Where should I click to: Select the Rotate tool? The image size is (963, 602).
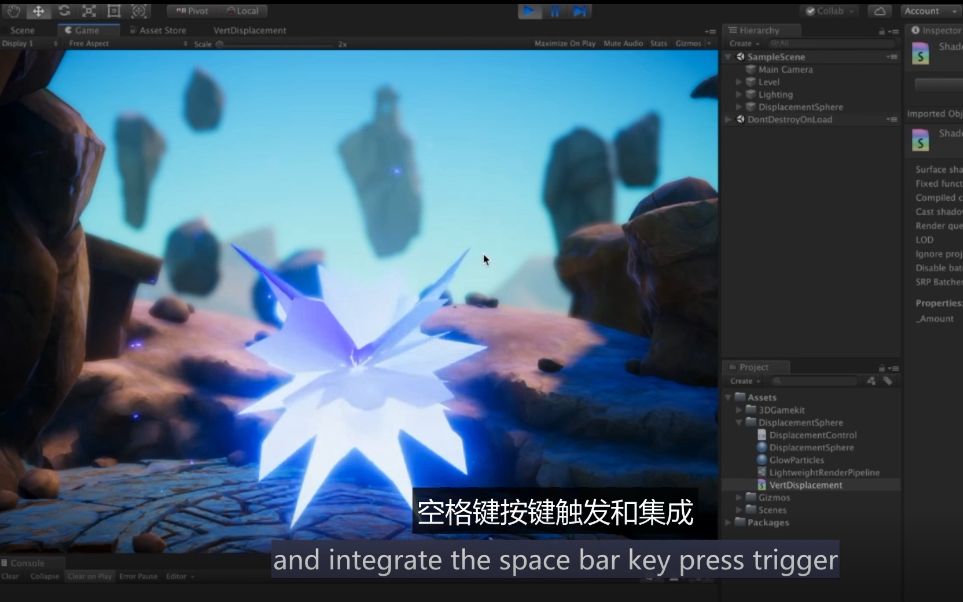[63, 11]
